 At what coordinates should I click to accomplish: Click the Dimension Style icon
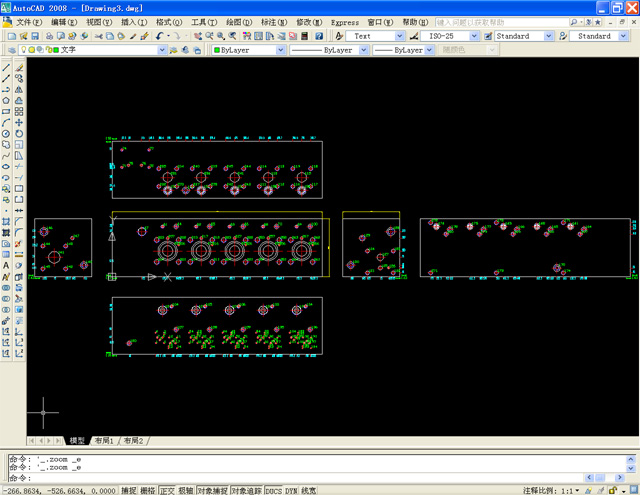[414, 36]
